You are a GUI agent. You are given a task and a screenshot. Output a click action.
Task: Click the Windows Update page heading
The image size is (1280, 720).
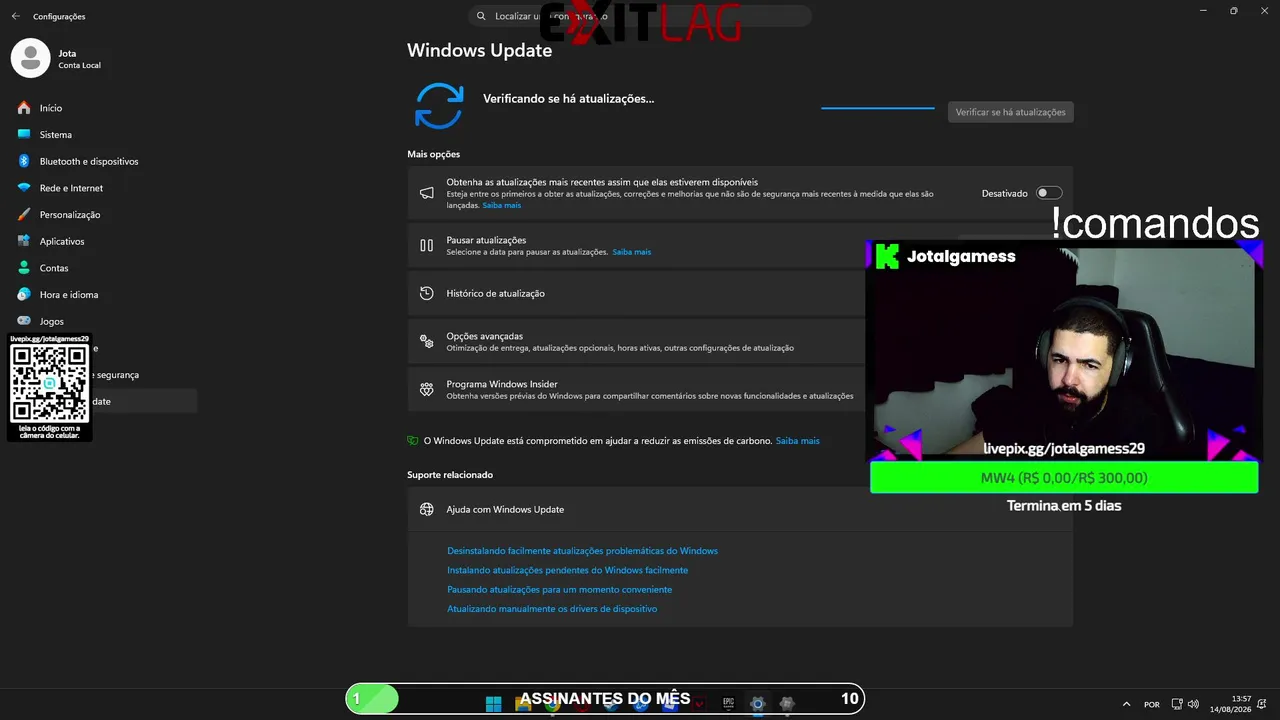(x=479, y=50)
